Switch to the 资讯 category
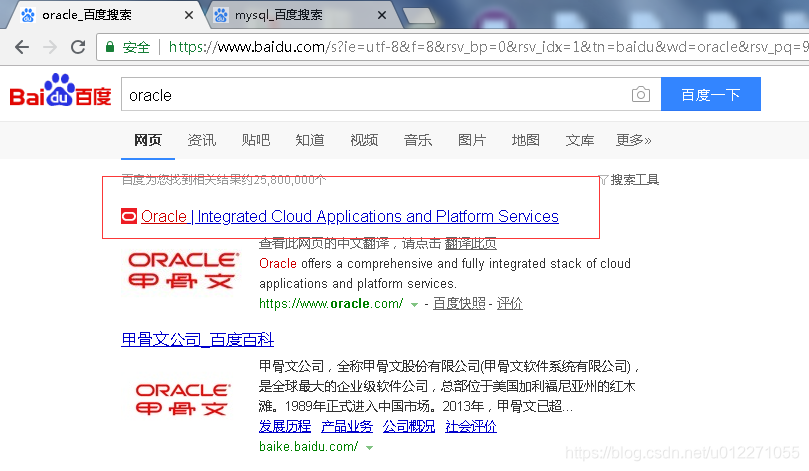Viewport: 809px width, 471px height. (x=202, y=140)
